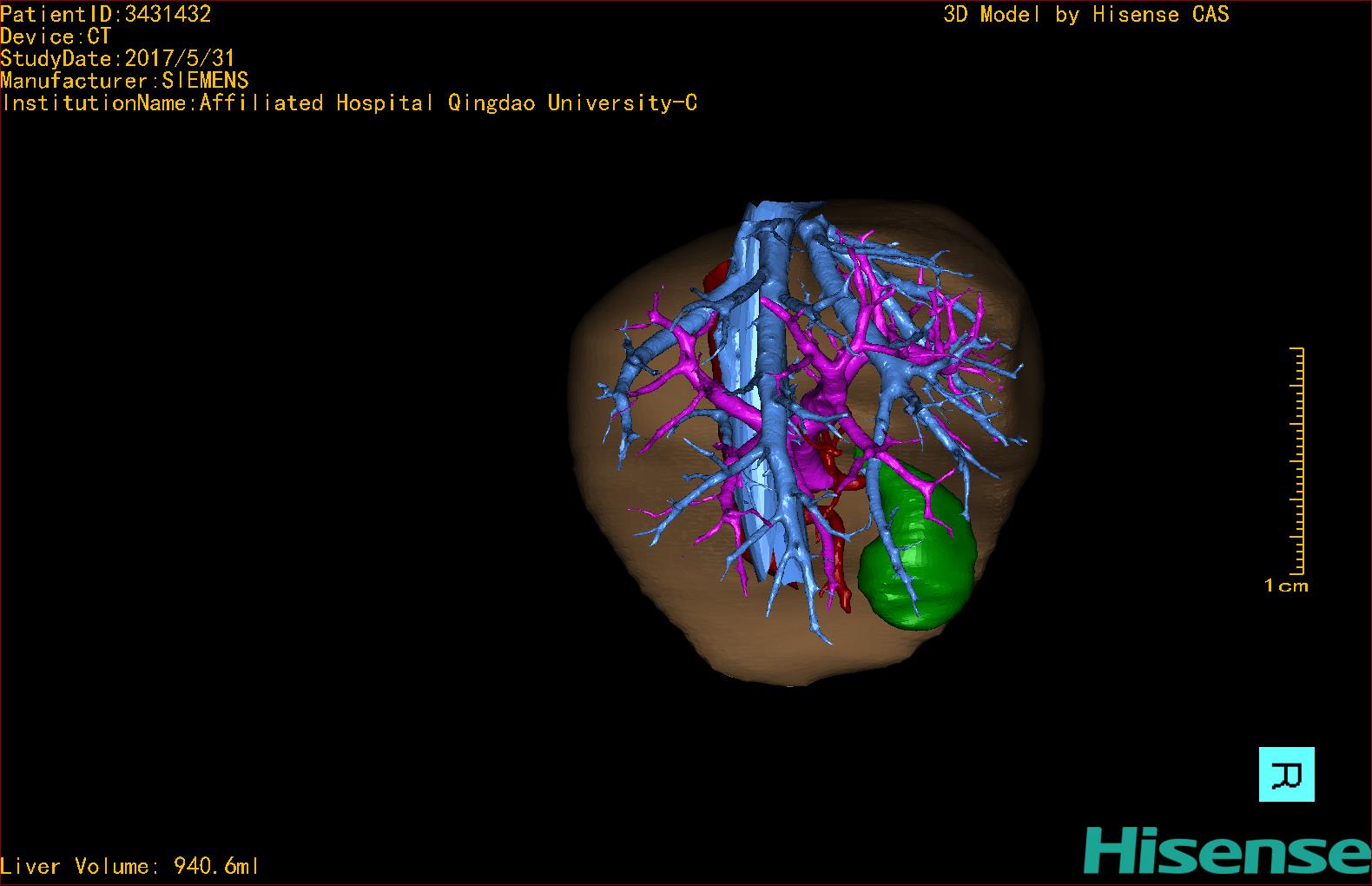1372x886 pixels.
Task: Click the "3D Model by Hisense CAS" caption
Action: click(1086, 14)
